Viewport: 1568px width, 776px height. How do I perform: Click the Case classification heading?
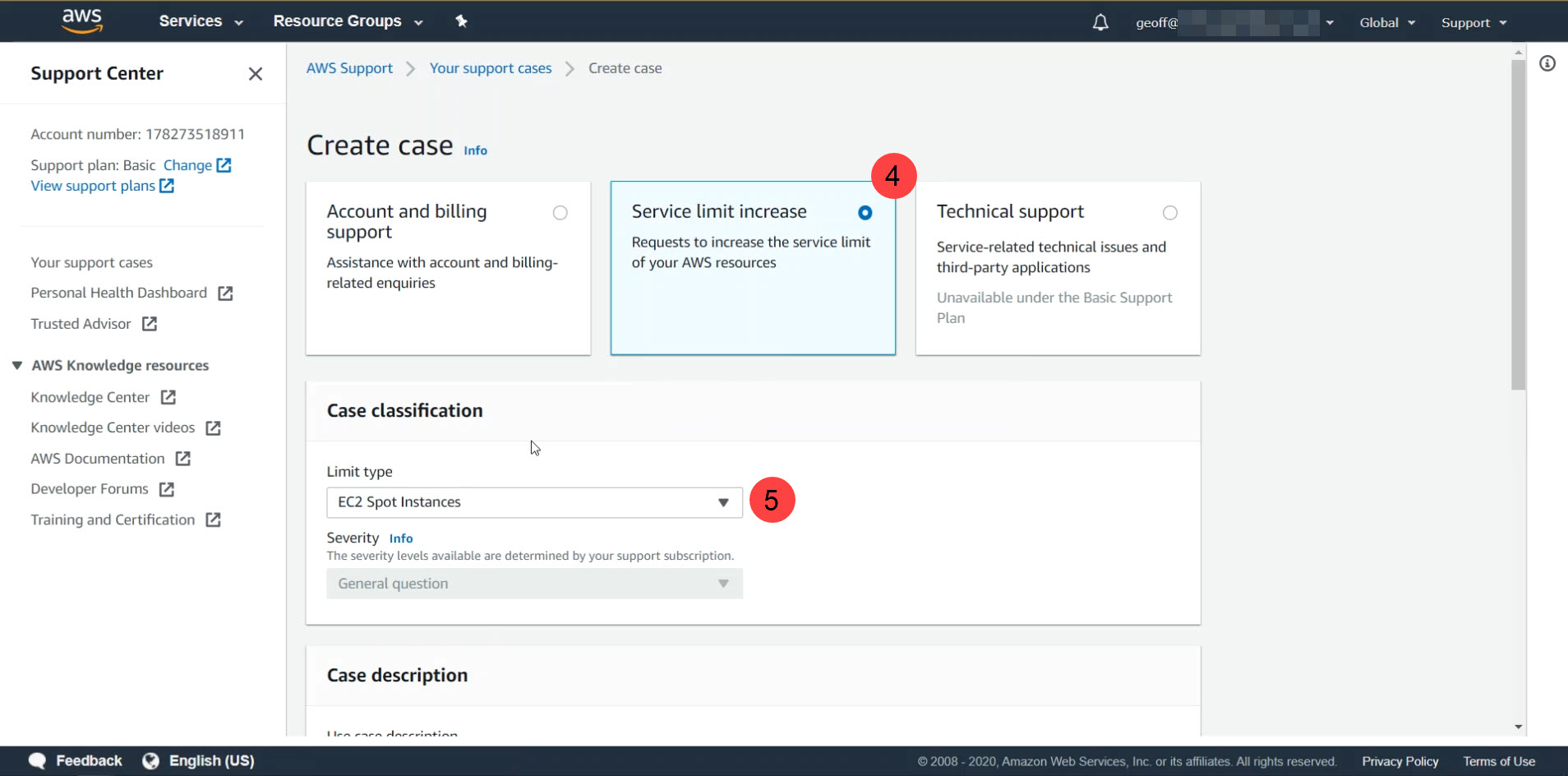tap(404, 410)
